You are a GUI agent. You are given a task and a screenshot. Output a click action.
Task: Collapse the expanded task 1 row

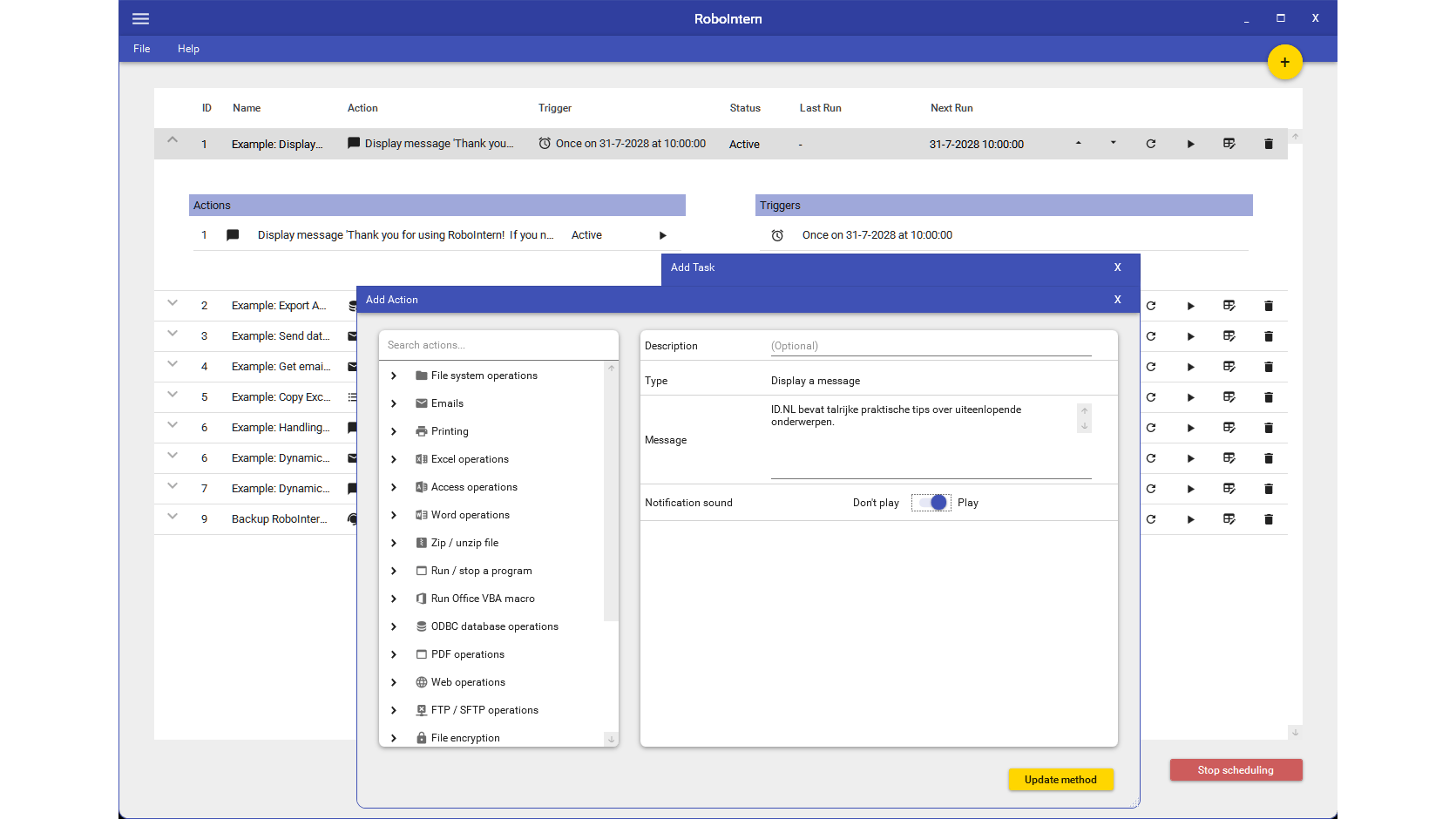click(x=173, y=140)
